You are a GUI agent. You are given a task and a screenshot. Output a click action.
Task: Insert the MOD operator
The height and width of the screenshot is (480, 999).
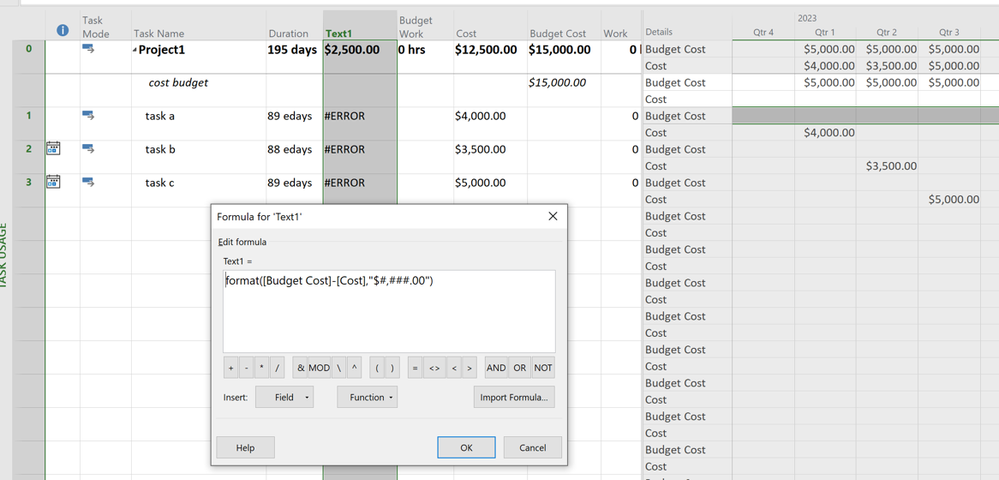pyautogui.click(x=319, y=368)
